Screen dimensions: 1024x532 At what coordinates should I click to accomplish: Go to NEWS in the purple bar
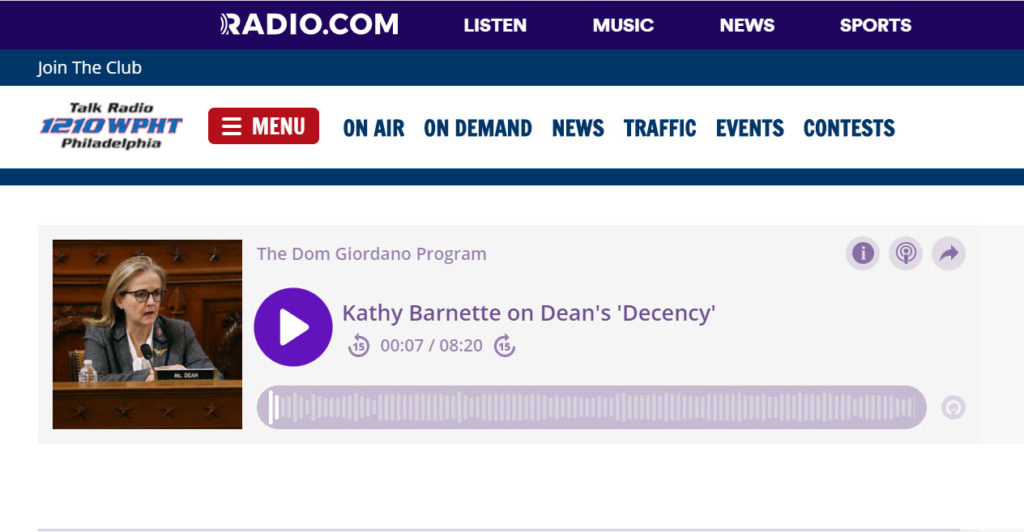click(747, 25)
